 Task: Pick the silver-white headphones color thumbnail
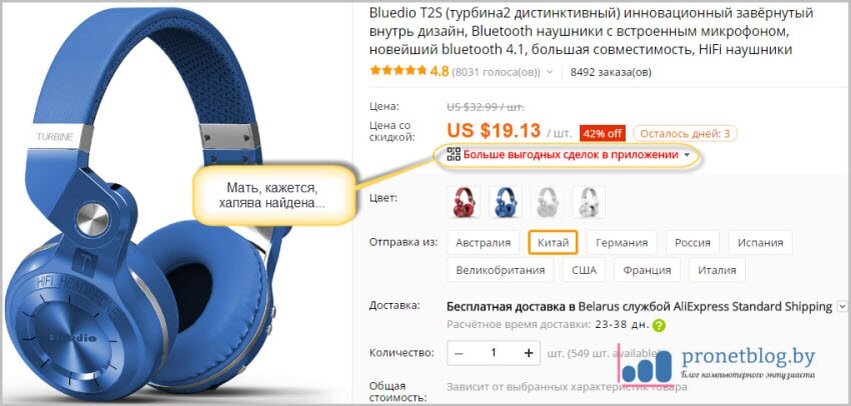pyautogui.click(x=589, y=202)
